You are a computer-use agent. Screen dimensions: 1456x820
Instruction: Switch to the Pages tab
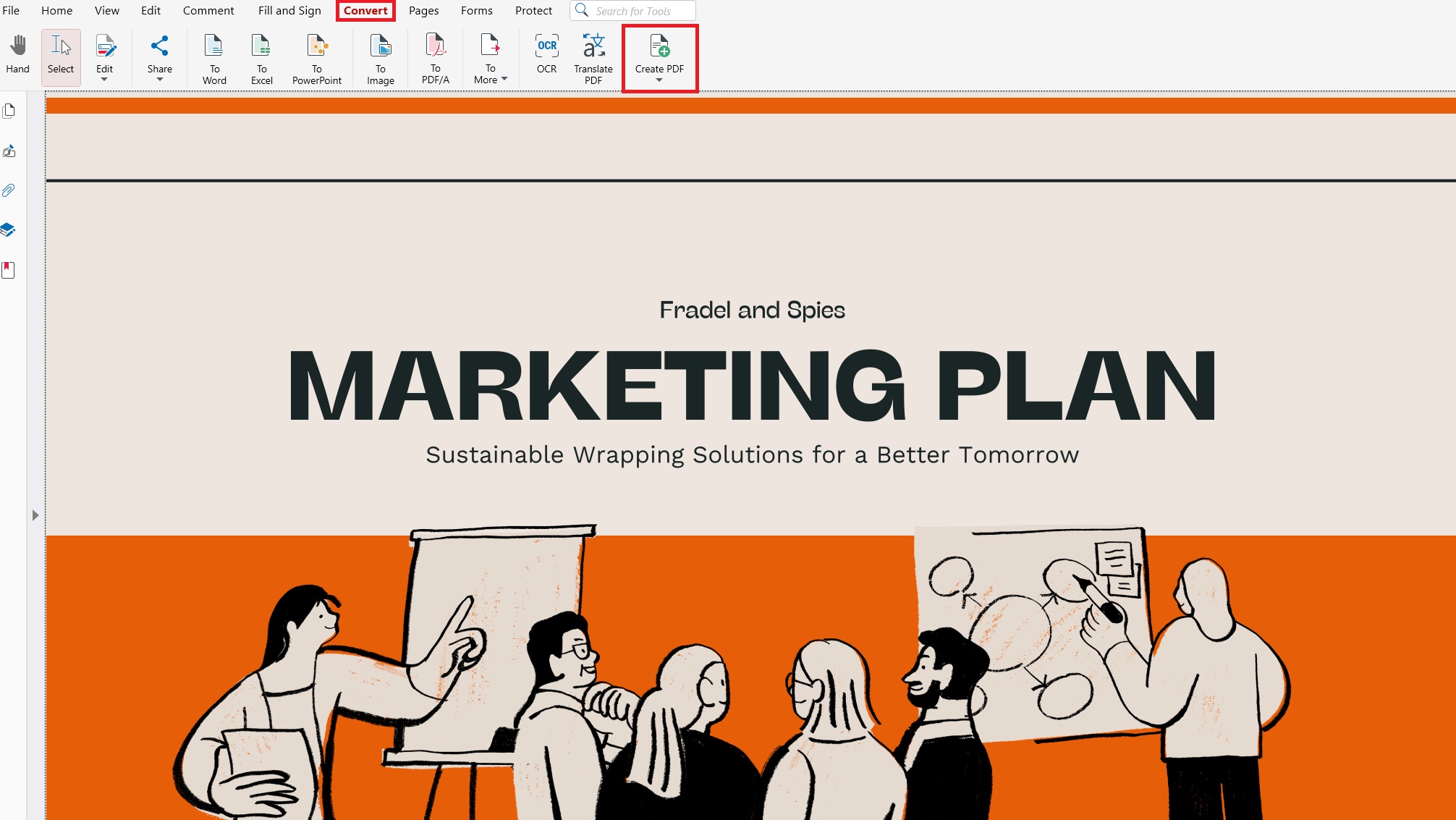(x=423, y=11)
